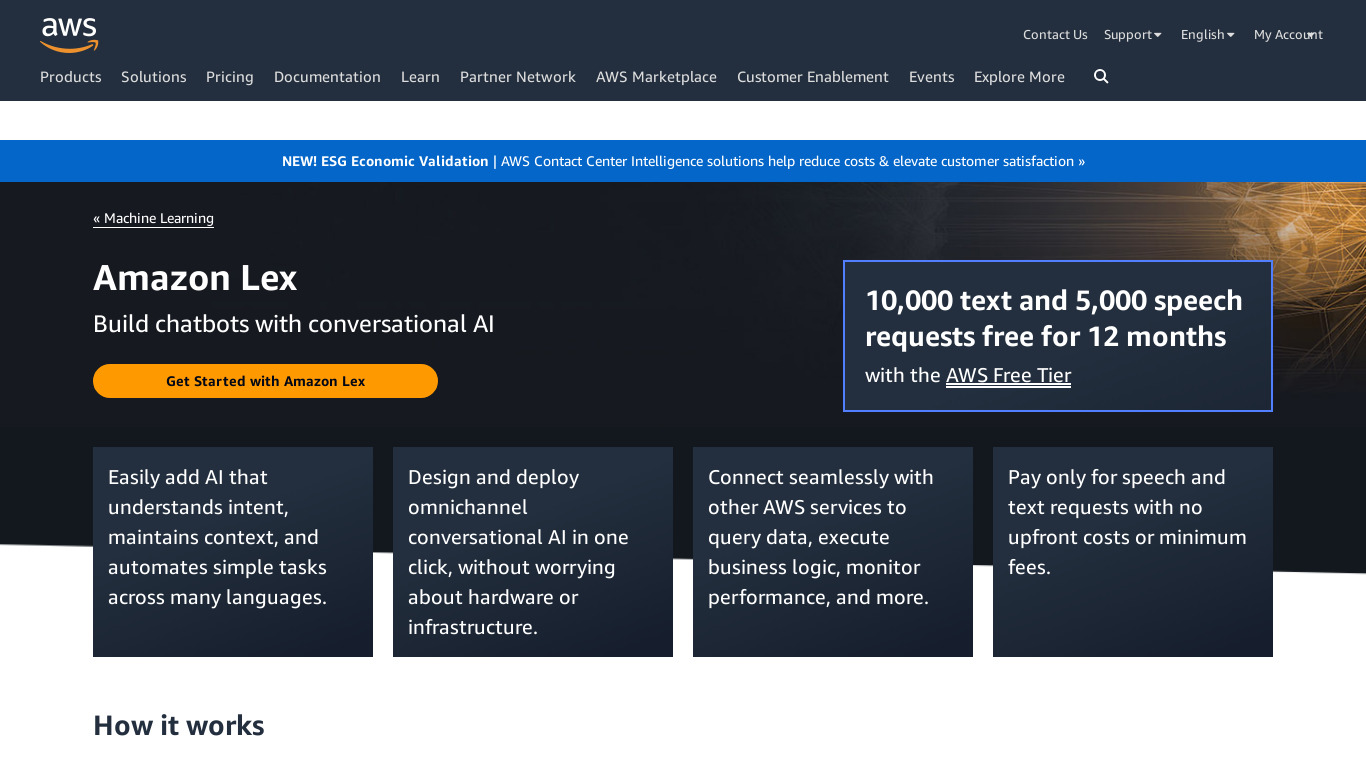This screenshot has width=1366, height=768.
Task: Open the Solutions menu
Action: (154, 77)
